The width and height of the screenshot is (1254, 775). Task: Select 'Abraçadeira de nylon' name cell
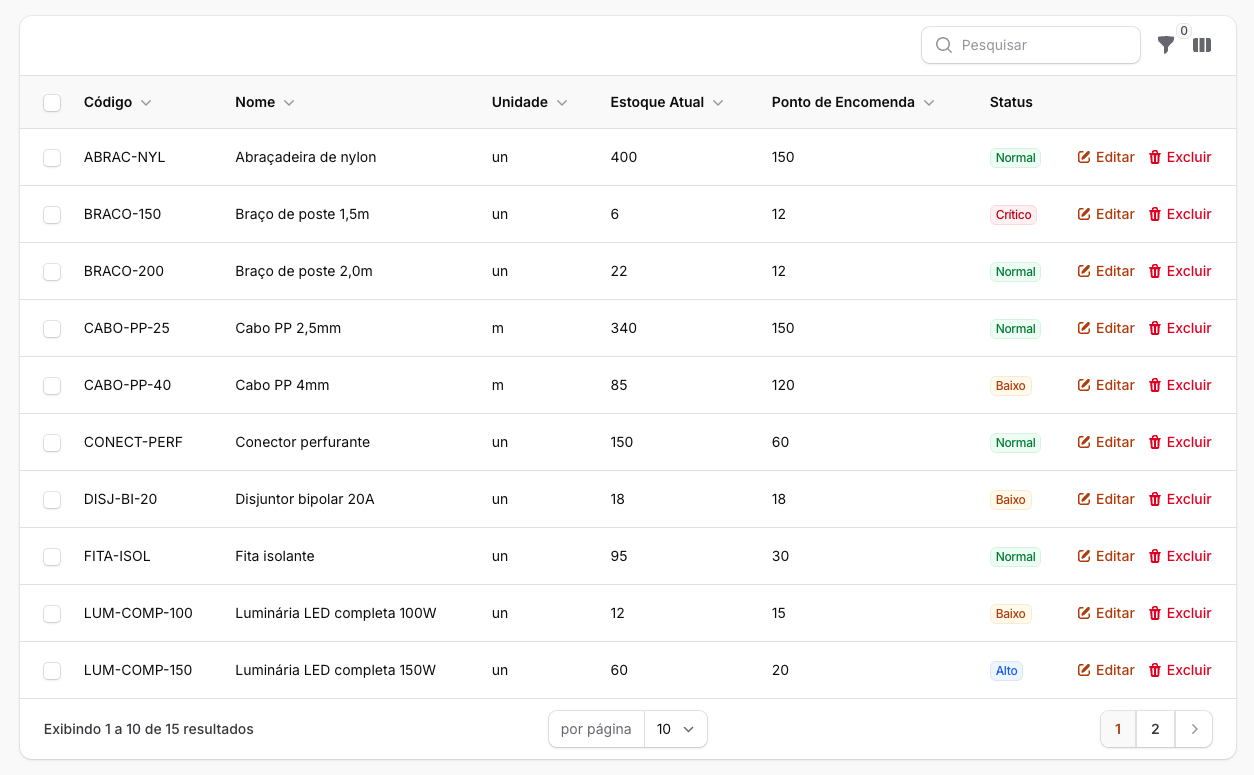coord(306,157)
